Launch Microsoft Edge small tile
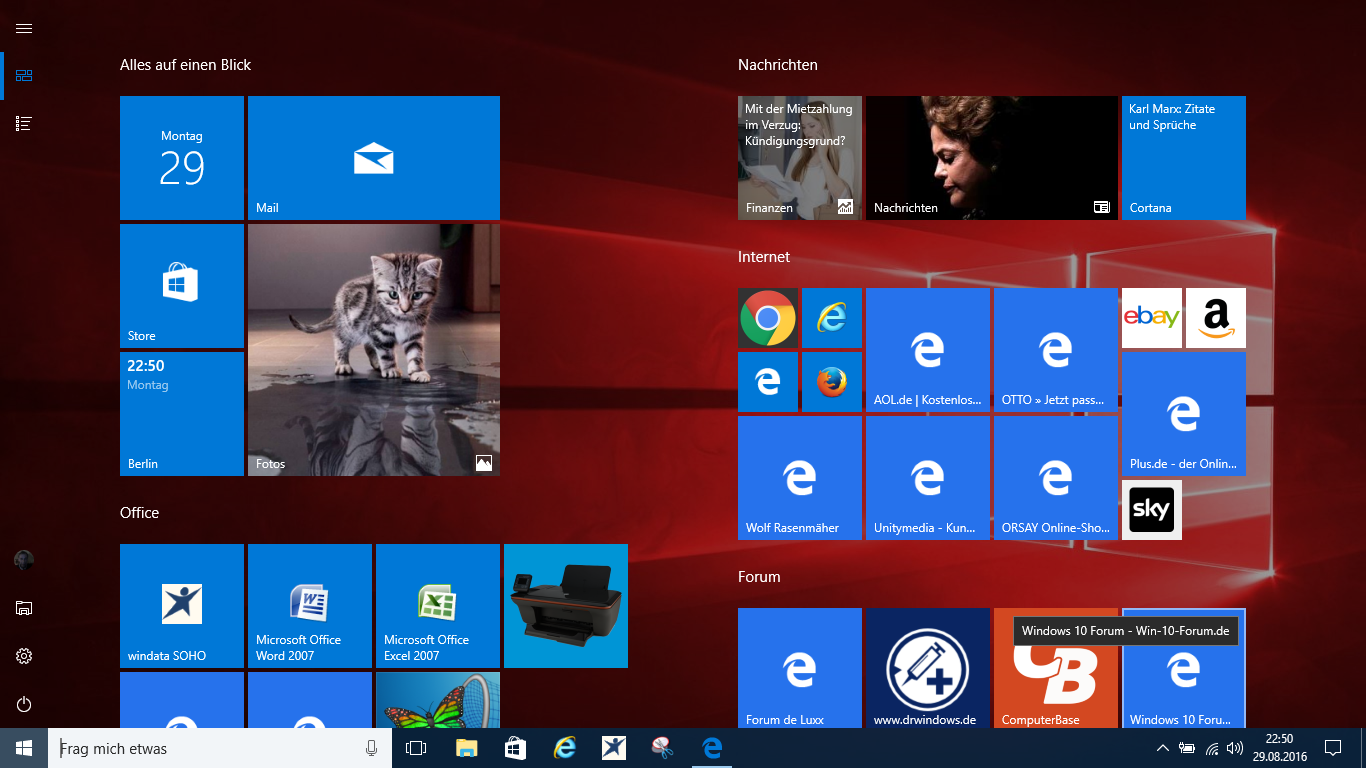 tap(768, 382)
